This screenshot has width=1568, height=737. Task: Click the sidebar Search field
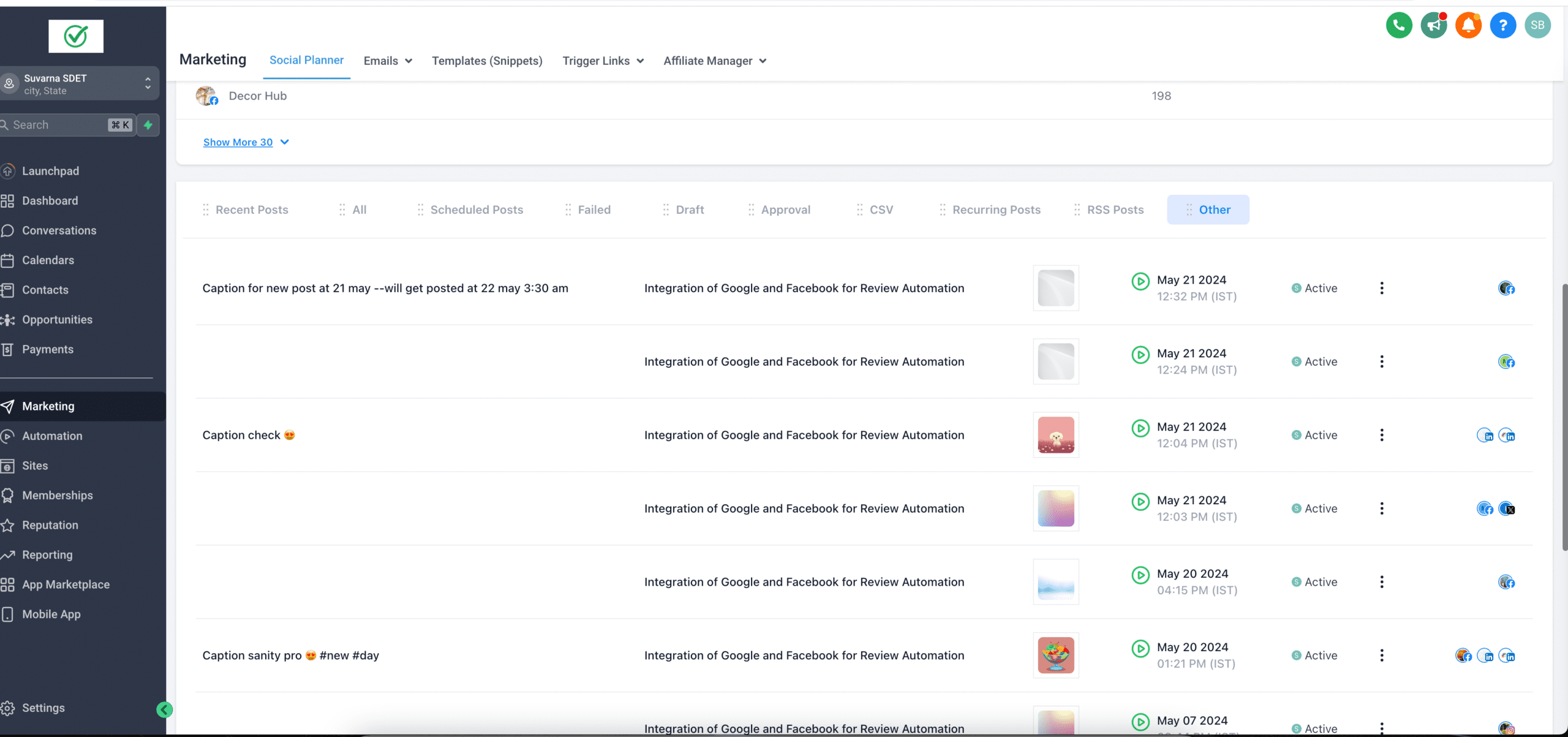click(x=66, y=125)
